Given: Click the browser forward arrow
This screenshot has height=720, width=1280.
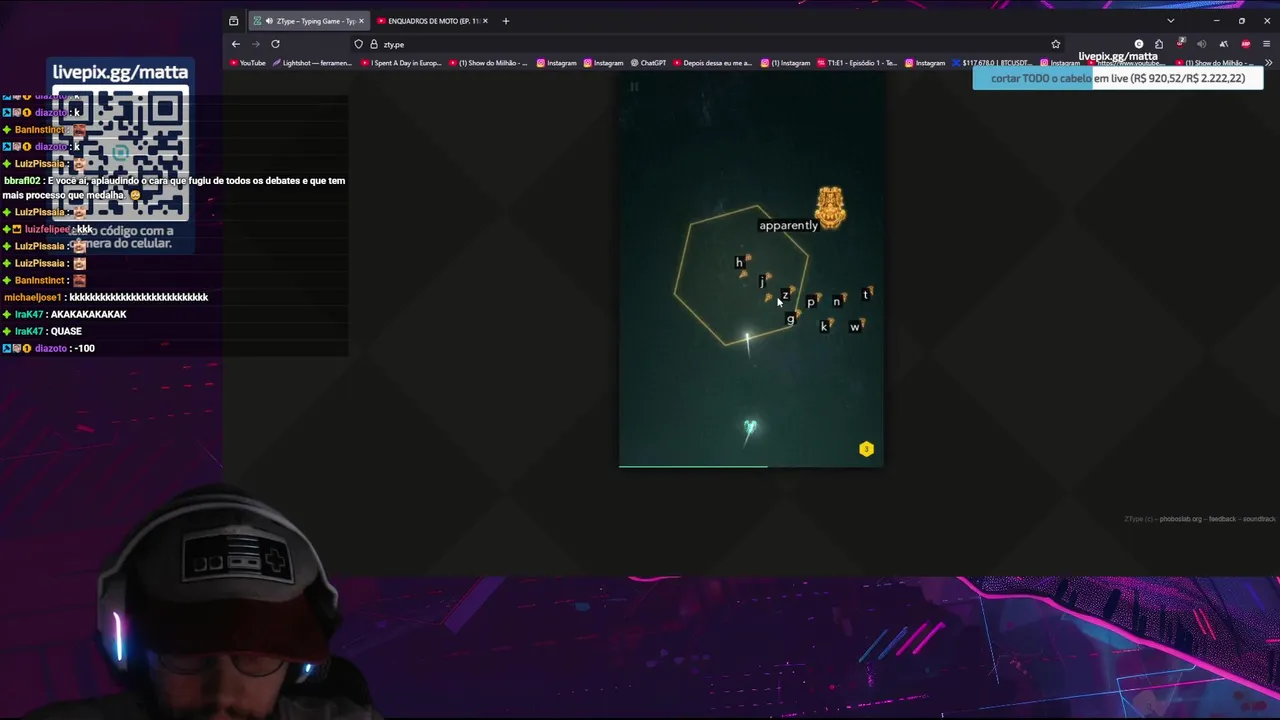Looking at the screenshot, I should click(x=256, y=44).
